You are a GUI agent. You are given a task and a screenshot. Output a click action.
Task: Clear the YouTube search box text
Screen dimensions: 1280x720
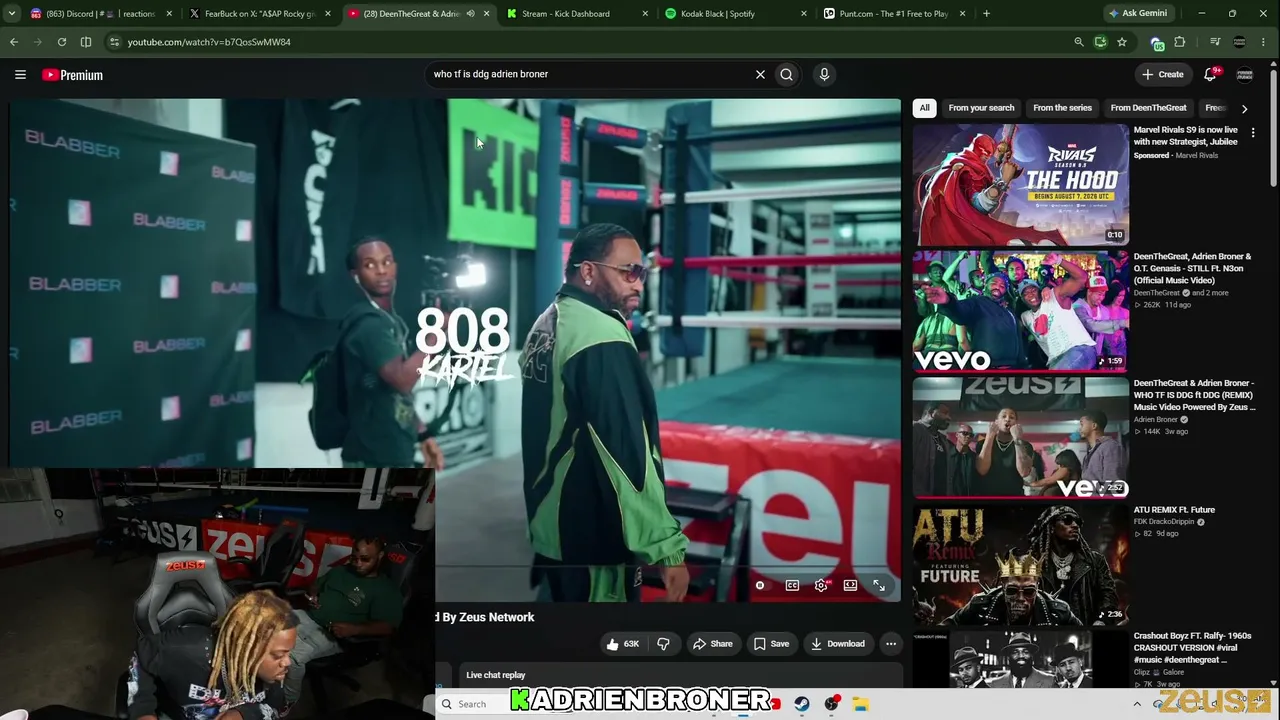[x=760, y=74]
